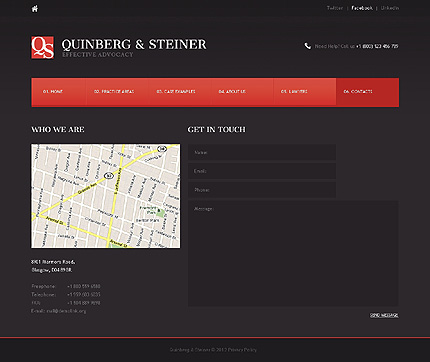
Task: Click the red QS logo
Action: (x=42, y=48)
